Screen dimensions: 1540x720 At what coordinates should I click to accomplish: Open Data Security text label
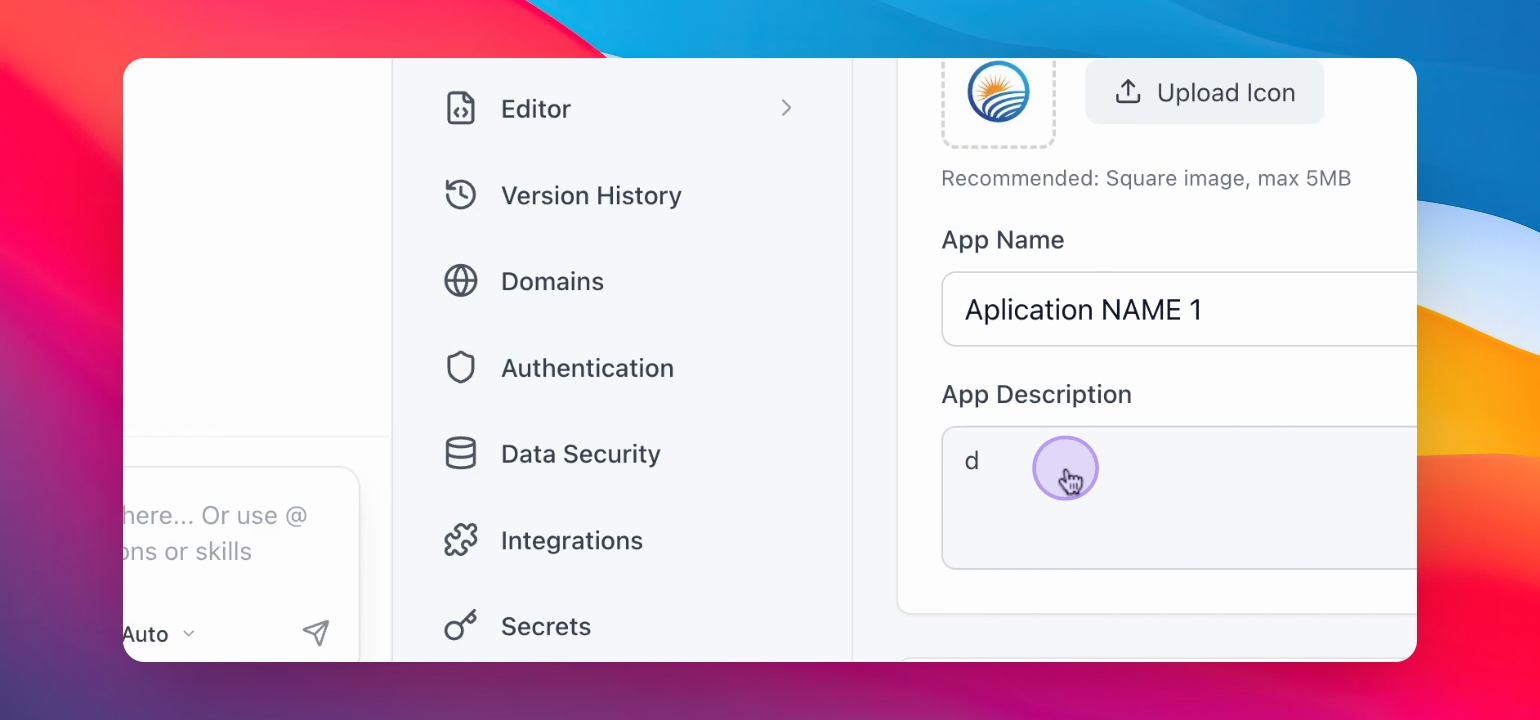581,454
